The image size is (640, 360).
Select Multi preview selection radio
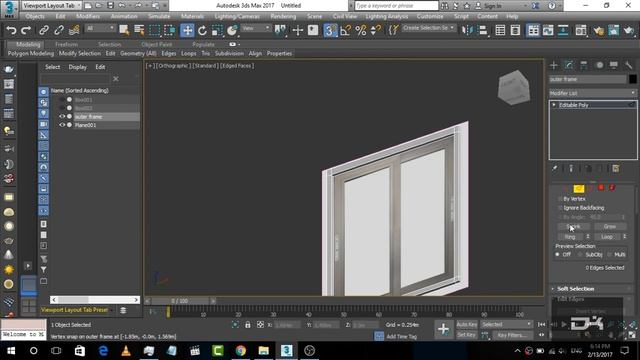[x=609, y=255]
